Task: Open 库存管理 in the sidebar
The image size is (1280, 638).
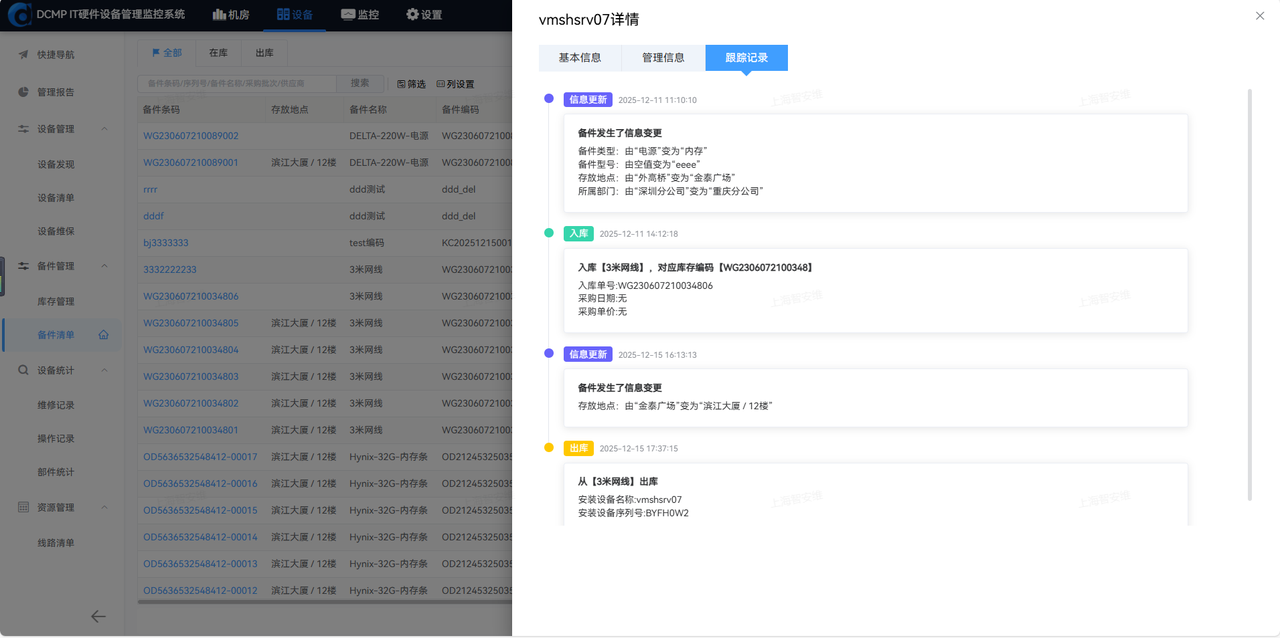Action: tap(56, 301)
